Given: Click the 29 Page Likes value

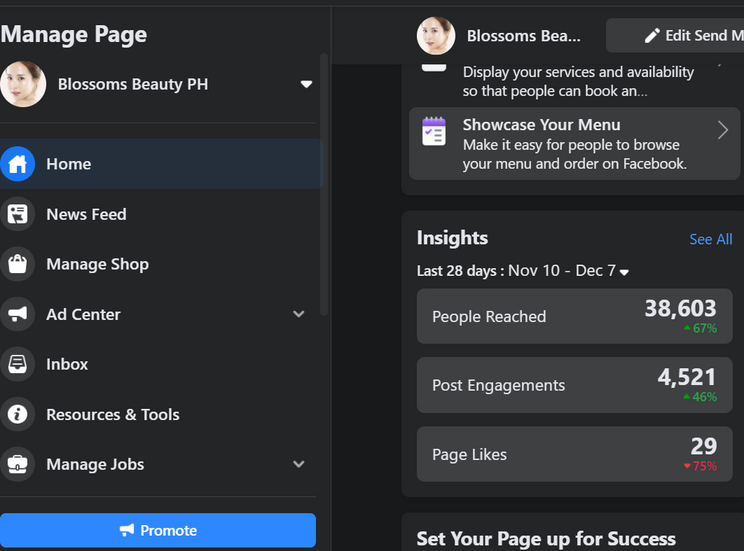Looking at the screenshot, I should [704, 446].
